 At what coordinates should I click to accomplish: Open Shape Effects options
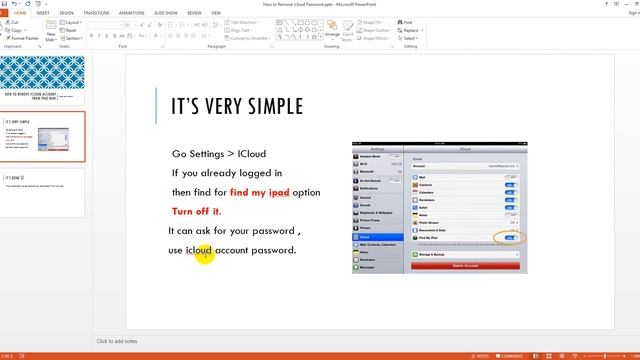click(373, 38)
